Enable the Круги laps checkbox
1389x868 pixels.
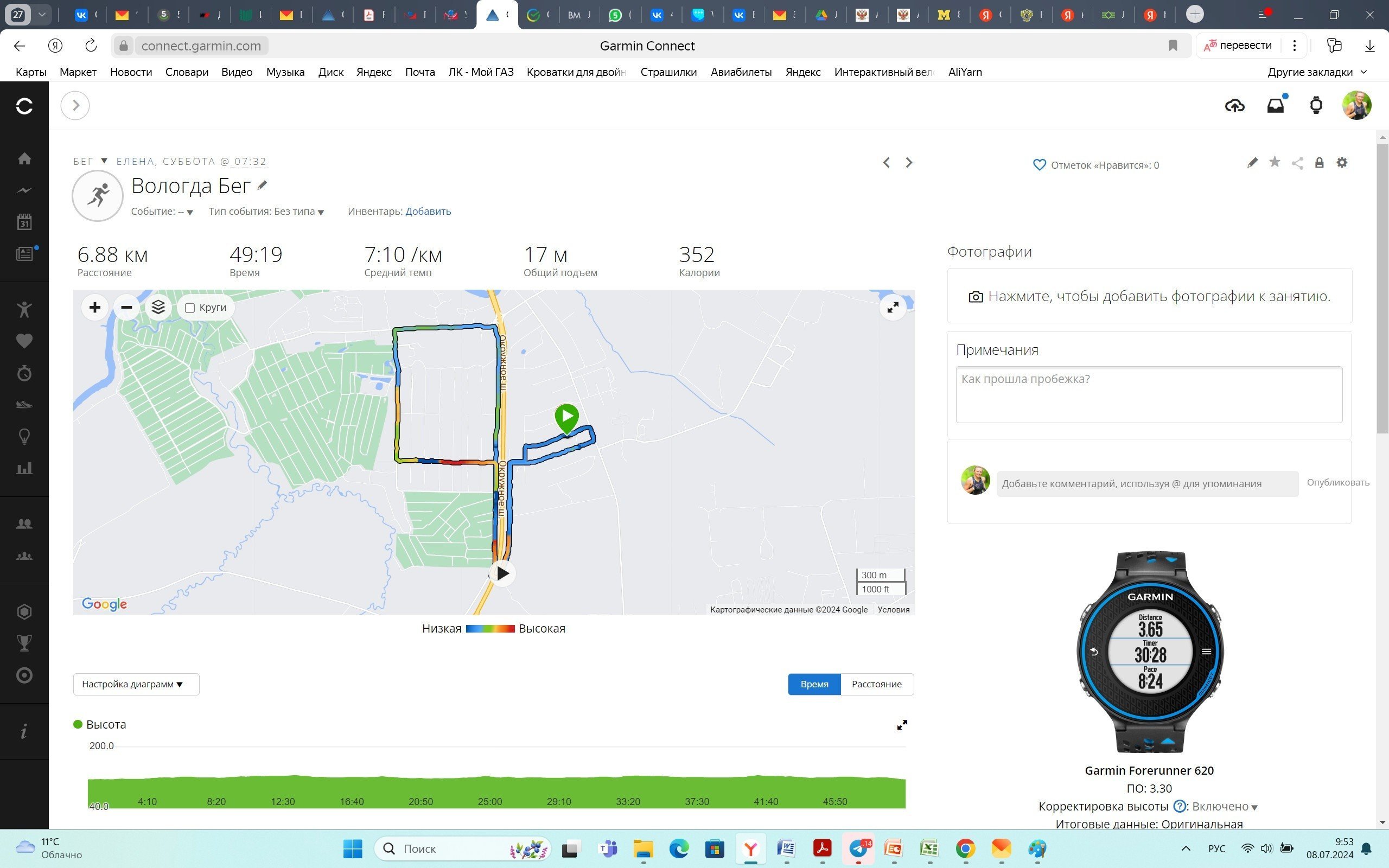[190, 308]
